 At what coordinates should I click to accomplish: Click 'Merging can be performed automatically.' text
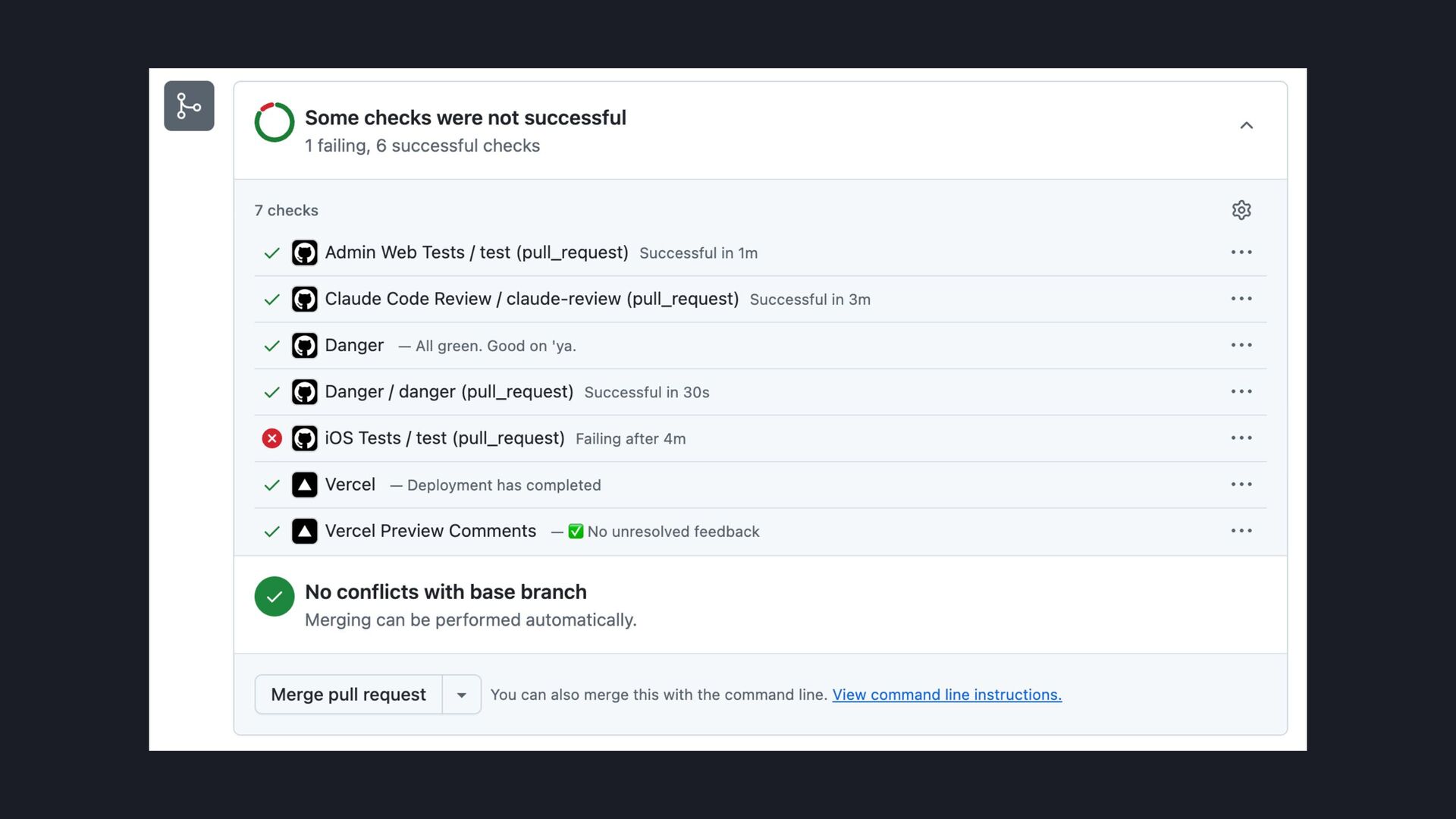[x=470, y=620]
